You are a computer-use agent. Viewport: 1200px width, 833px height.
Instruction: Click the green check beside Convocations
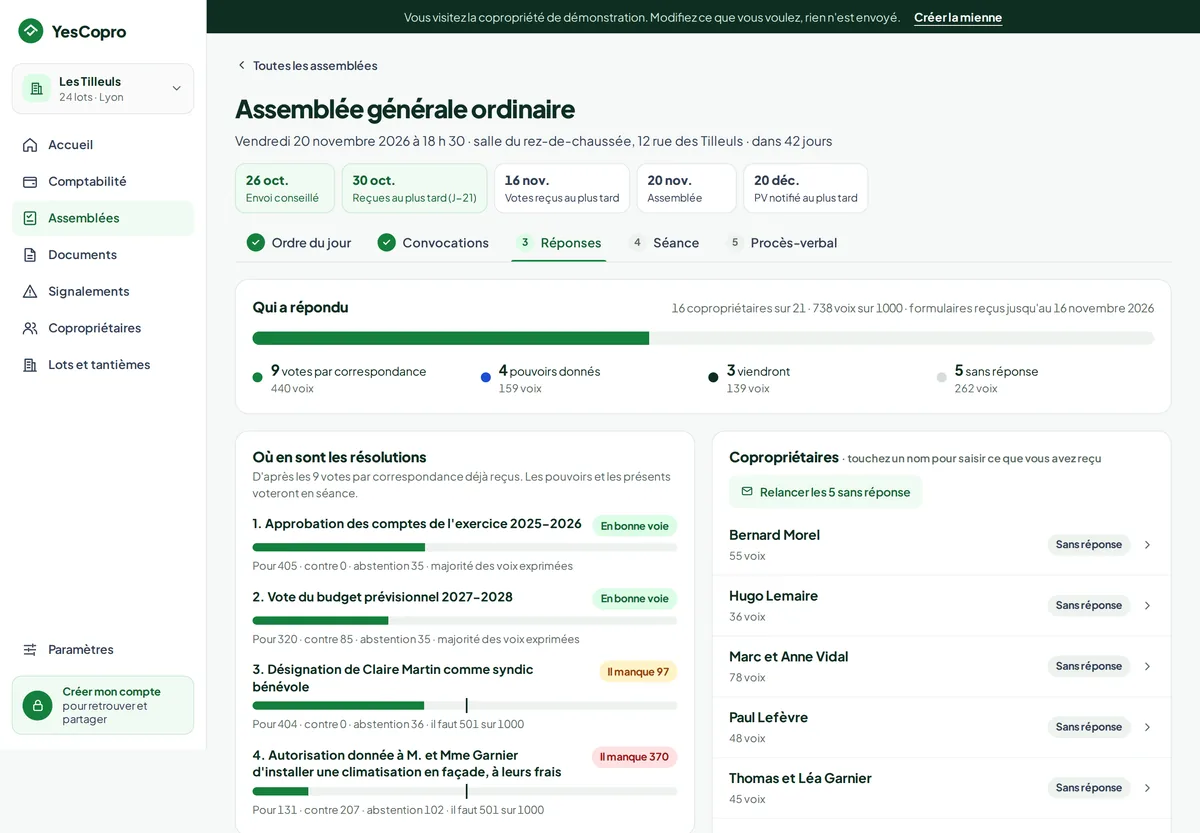coord(387,242)
